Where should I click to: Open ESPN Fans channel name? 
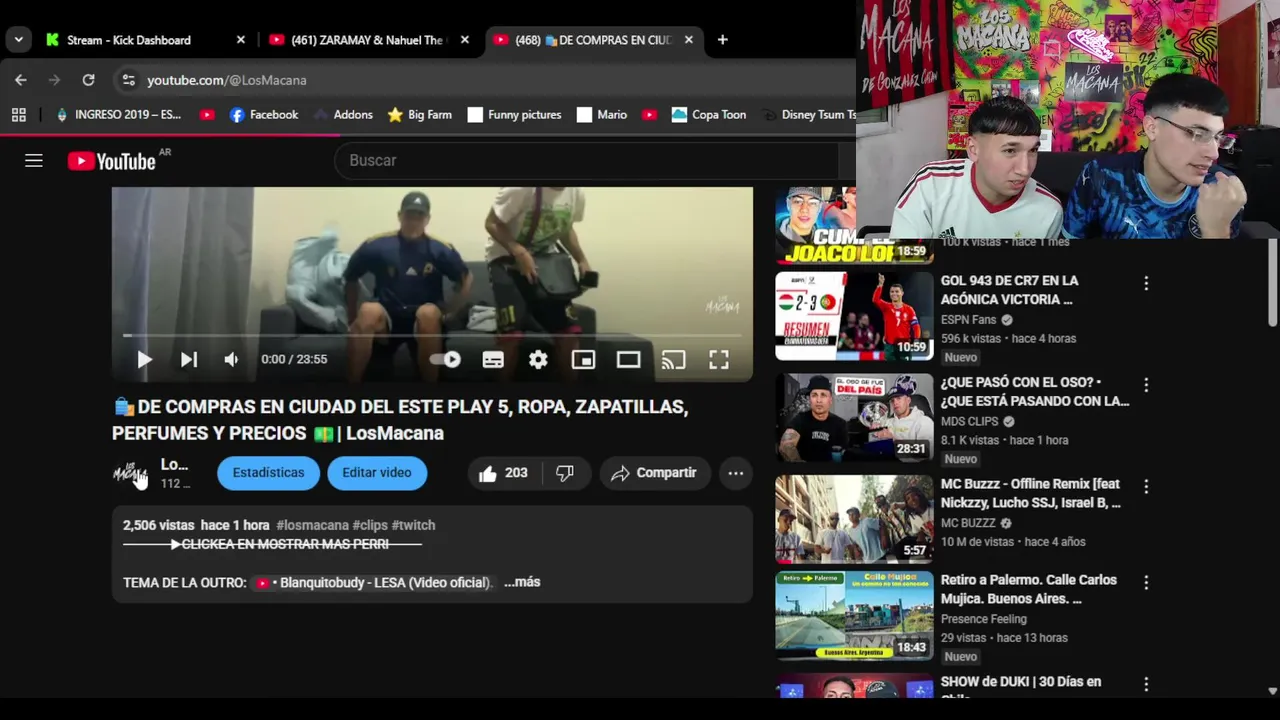click(x=968, y=320)
